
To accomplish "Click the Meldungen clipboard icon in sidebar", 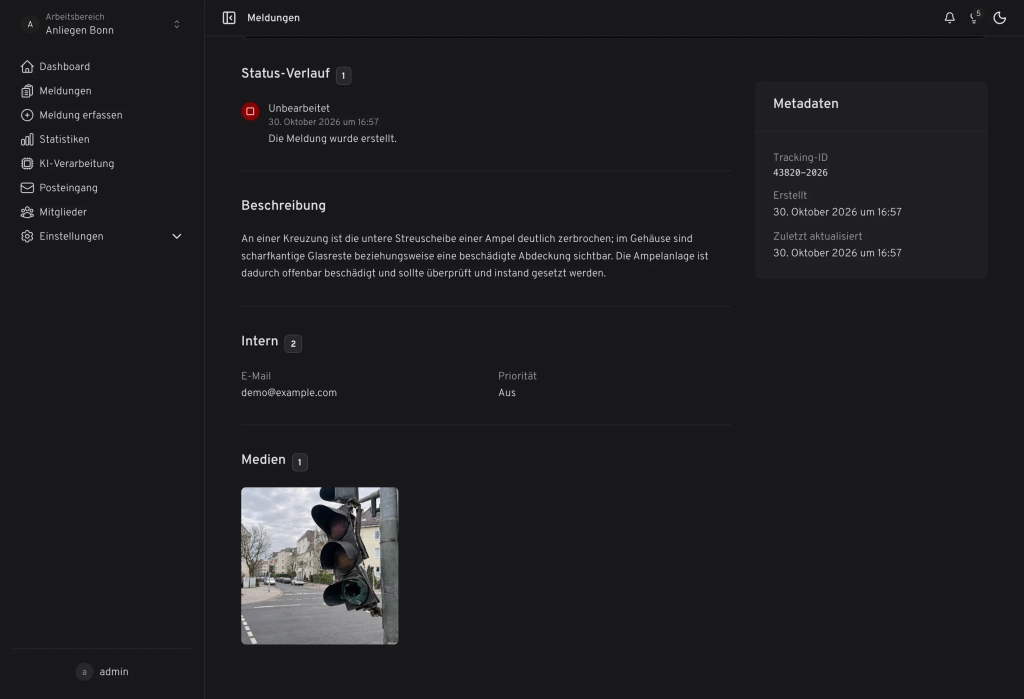I will pos(27,91).
